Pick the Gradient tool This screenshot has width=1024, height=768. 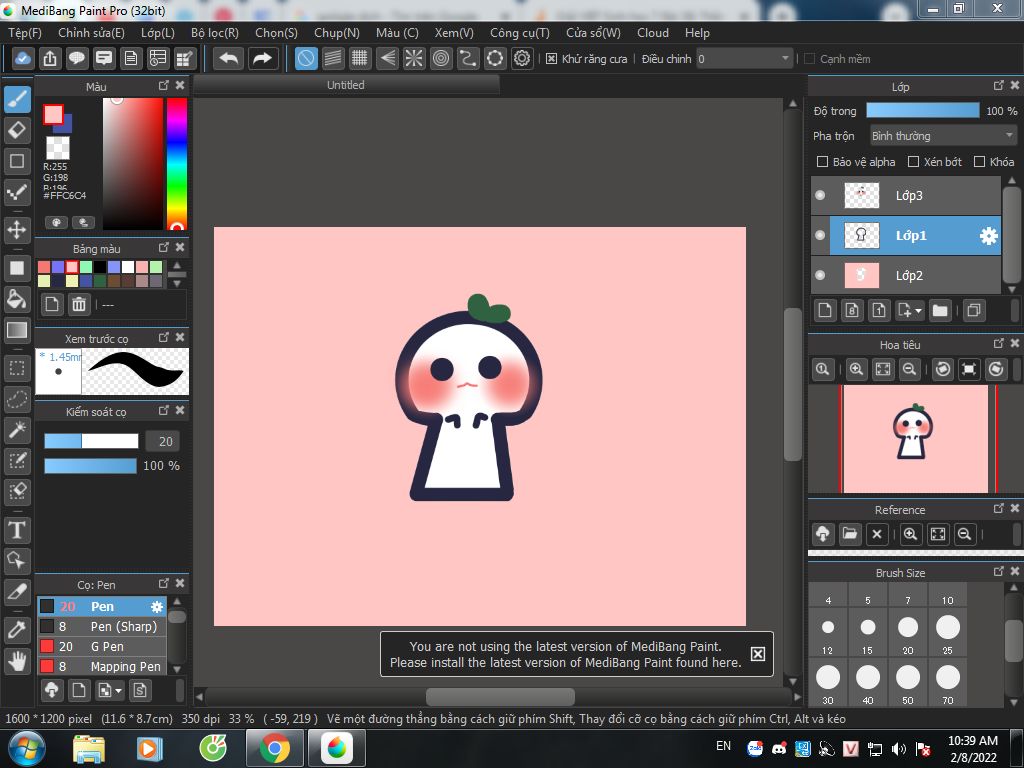(x=18, y=330)
